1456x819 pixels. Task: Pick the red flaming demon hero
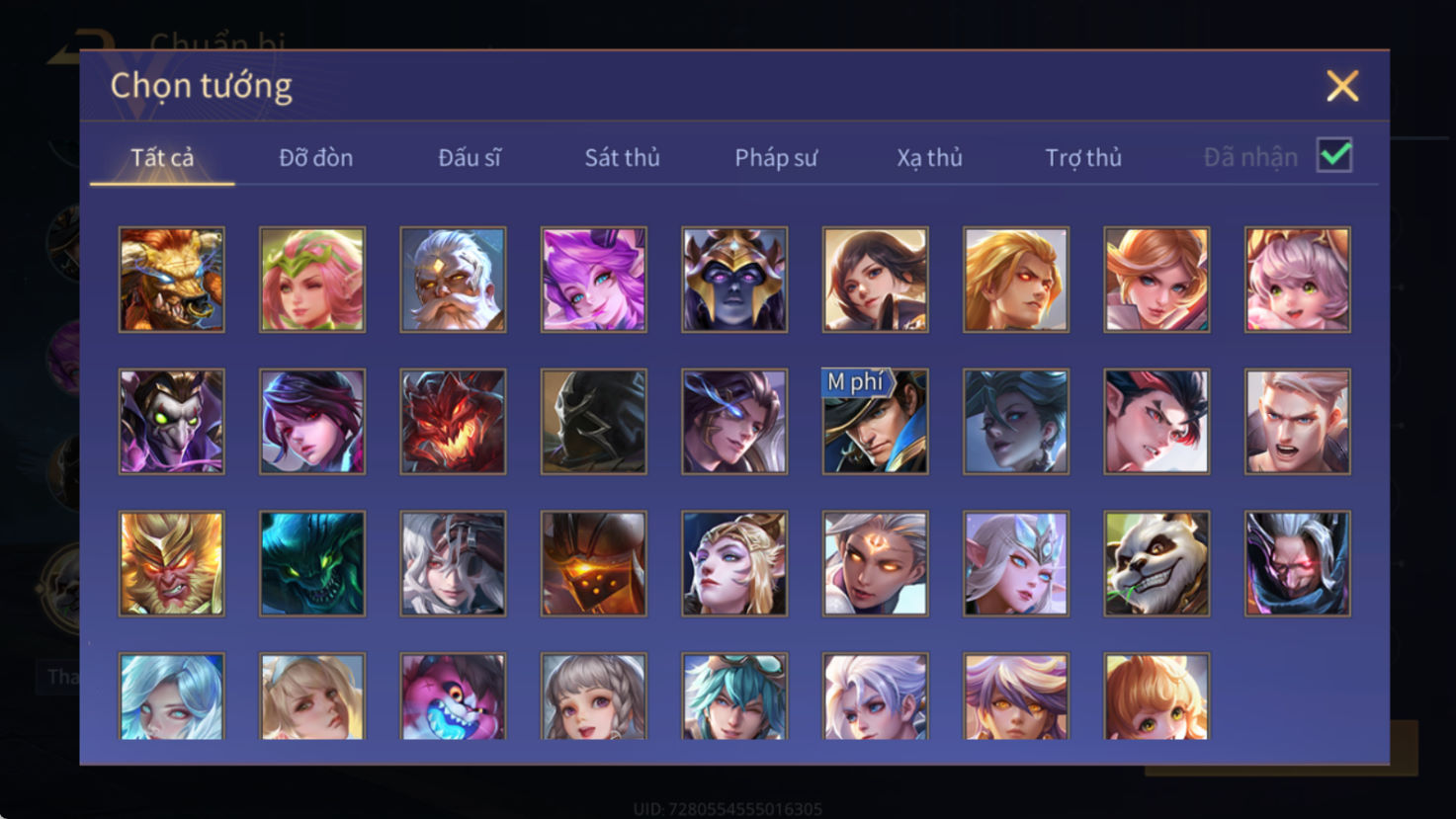(x=453, y=422)
